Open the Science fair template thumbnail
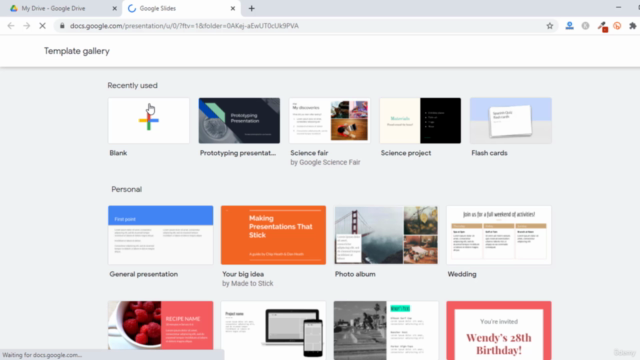 (x=330, y=120)
